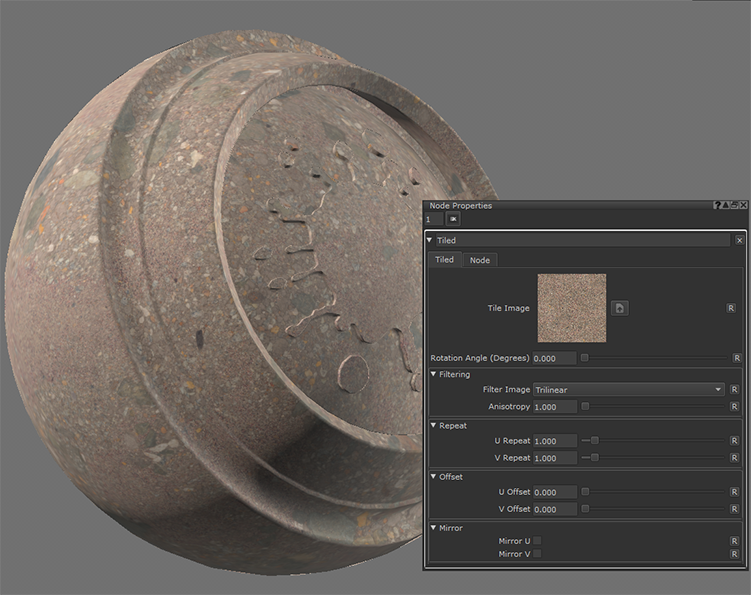The image size is (751, 595).
Task: Click the clear panel icon beside the number field
Action: (453, 218)
